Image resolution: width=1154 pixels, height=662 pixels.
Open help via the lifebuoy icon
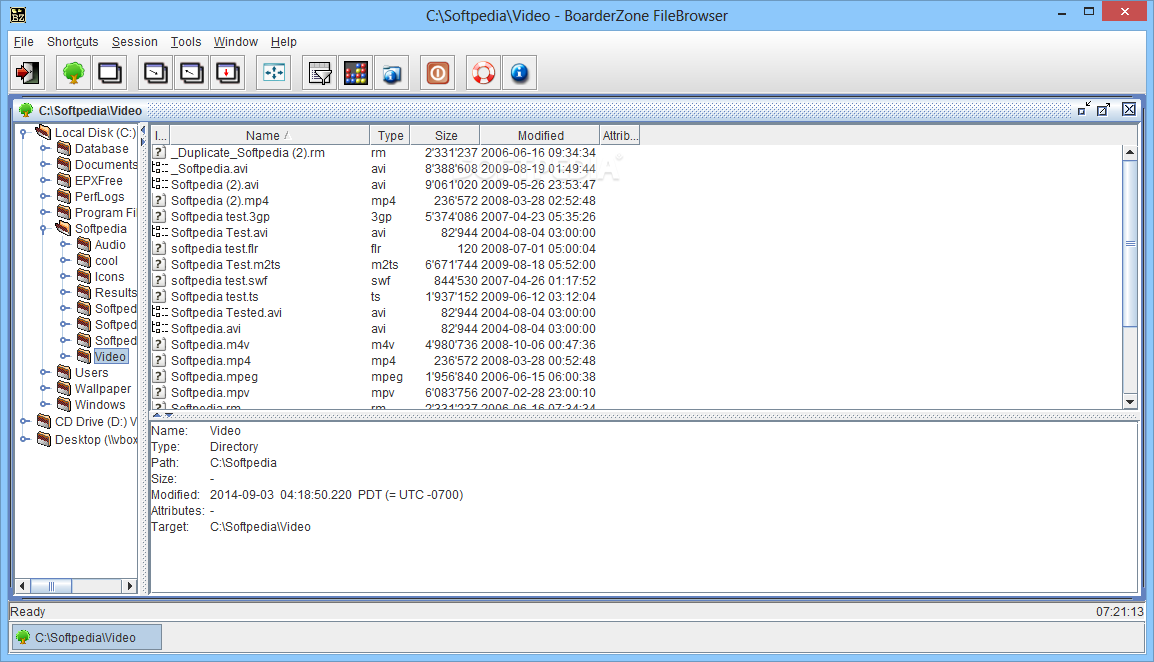[484, 73]
